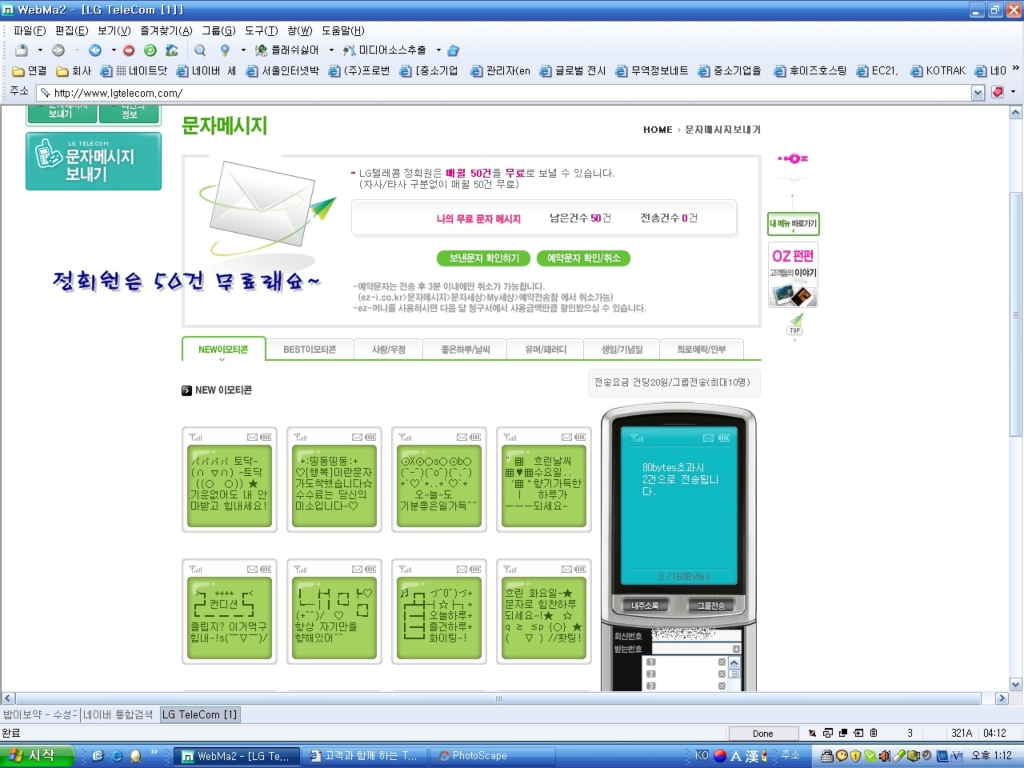The width and height of the screenshot is (1024, 768).
Task: Click the magnifier search toolbar icon
Action: 200,50
